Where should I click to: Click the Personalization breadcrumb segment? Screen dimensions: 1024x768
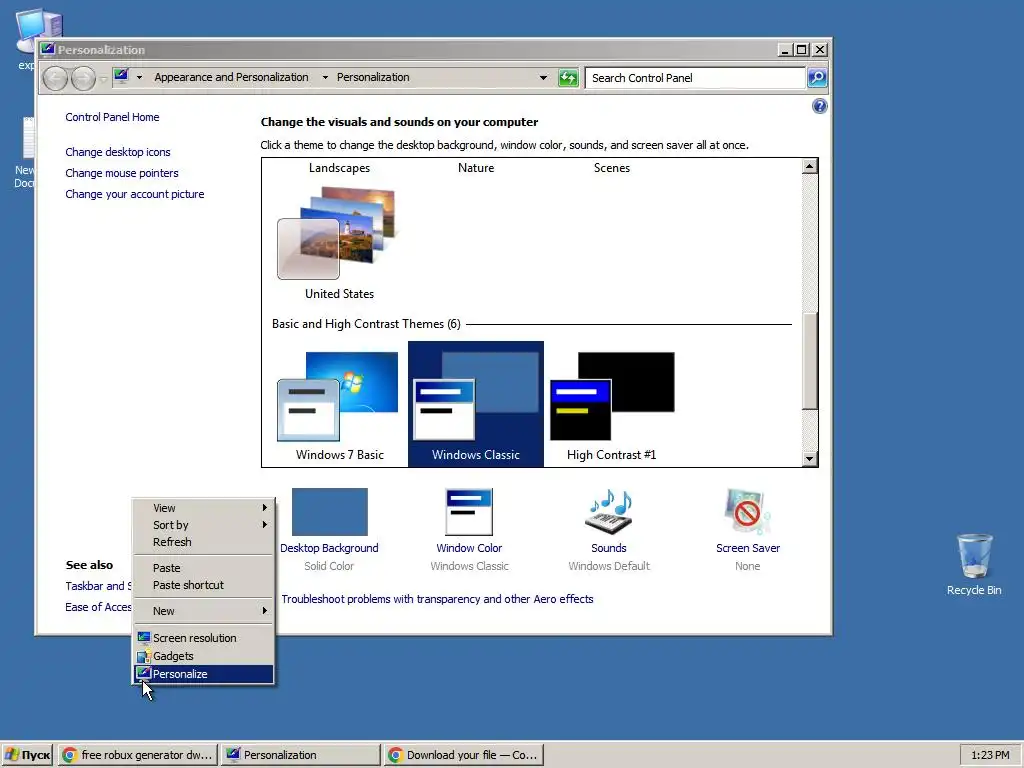click(373, 77)
